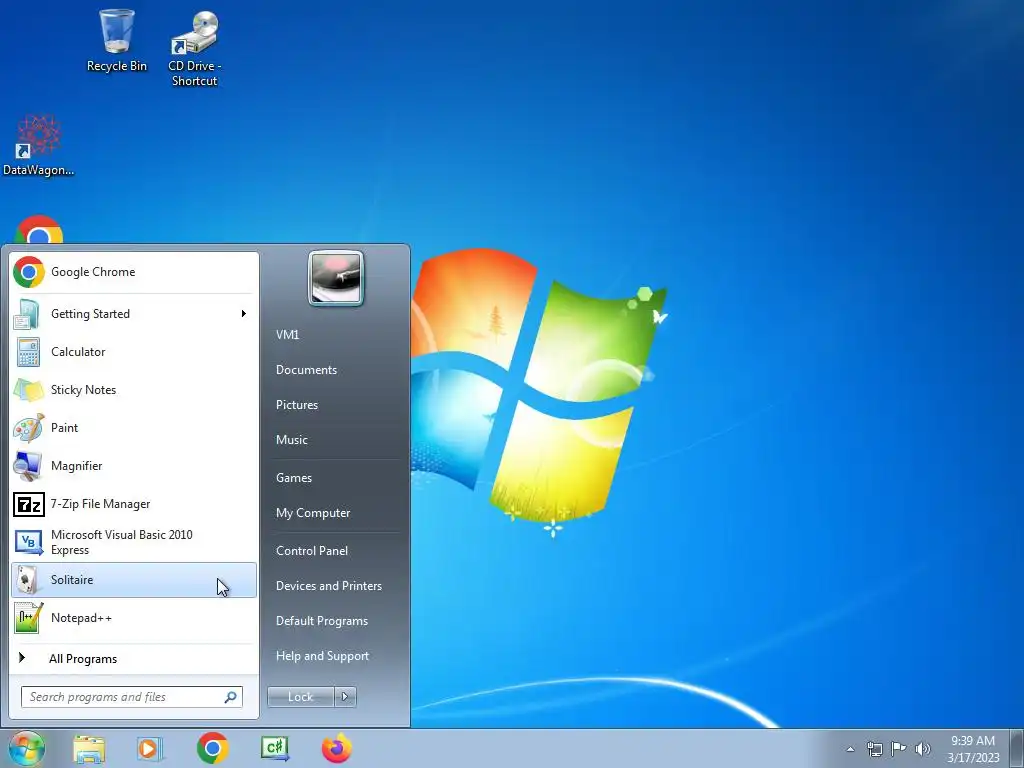Screen dimensions: 1024x768
Task: Launch Calculator from the Start menu
Action: pyautogui.click(x=134, y=352)
